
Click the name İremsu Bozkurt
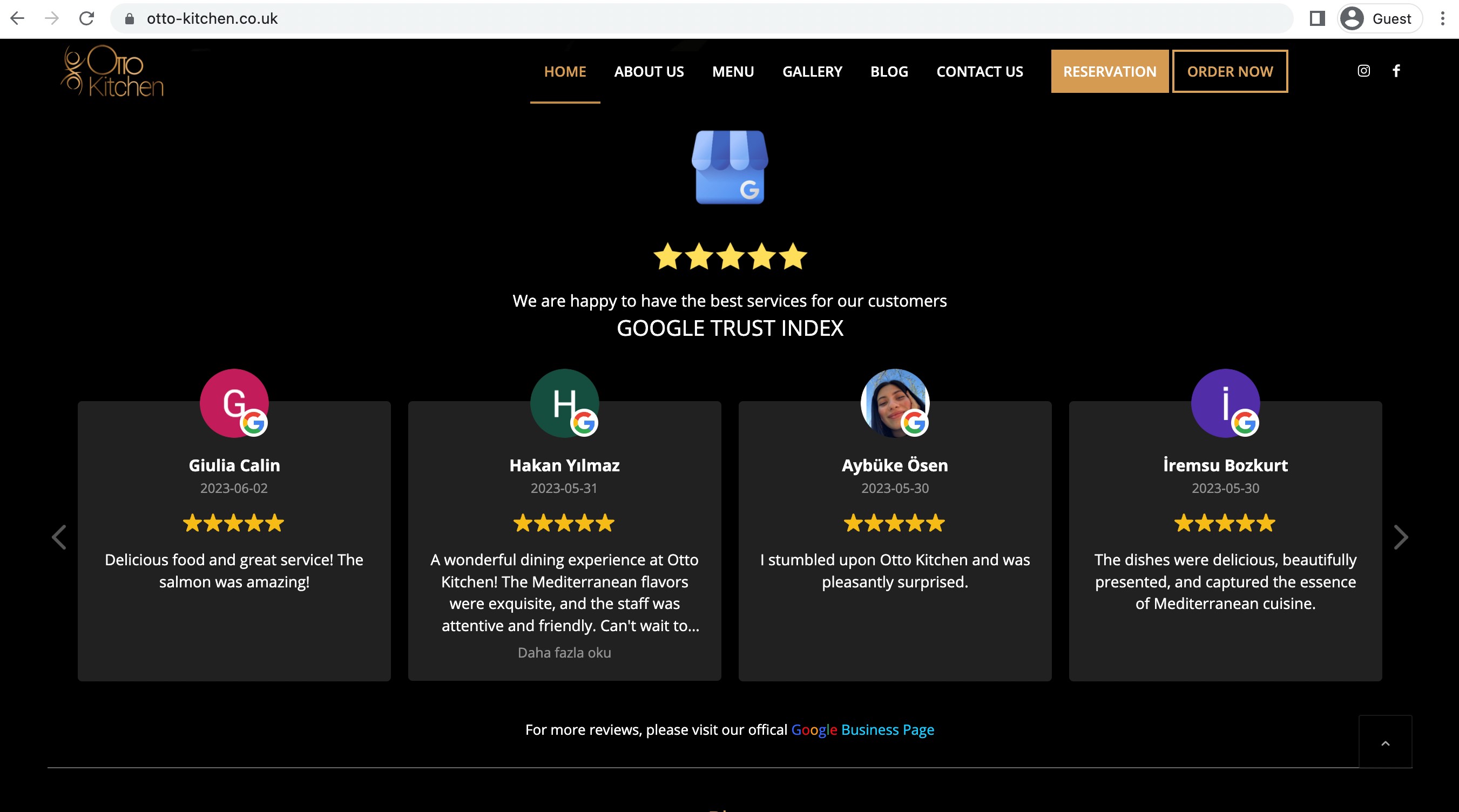pyautogui.click(x=1225, y=465)
